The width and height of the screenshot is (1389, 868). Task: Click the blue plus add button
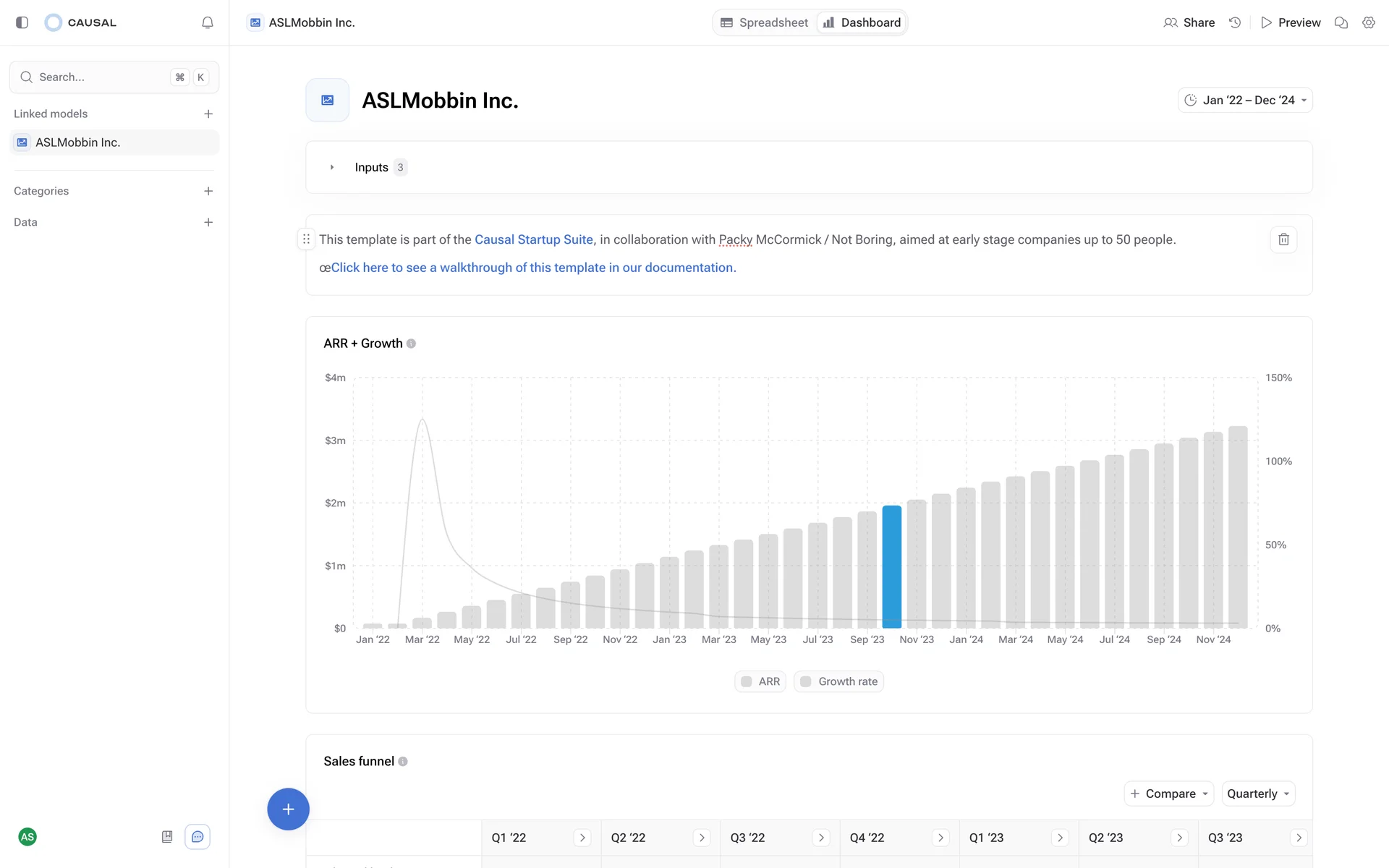point(288,809)
